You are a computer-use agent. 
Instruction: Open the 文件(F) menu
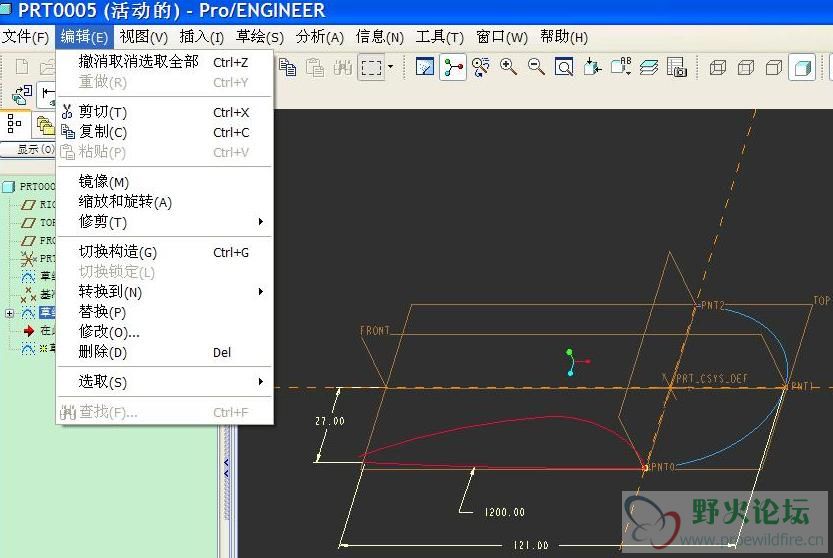[26, 37]
